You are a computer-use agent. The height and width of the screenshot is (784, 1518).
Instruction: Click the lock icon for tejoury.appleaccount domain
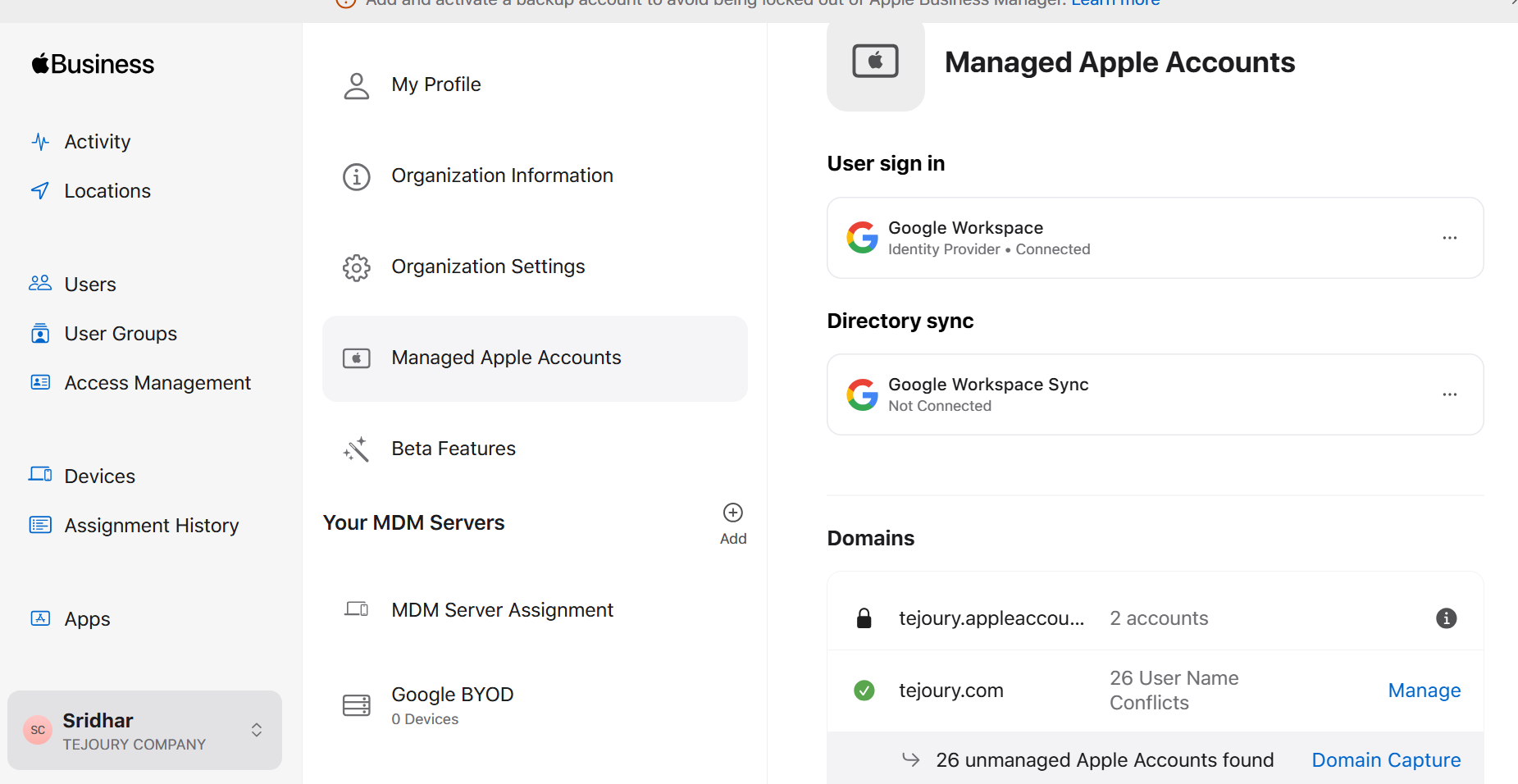click(x=864, y=618)
